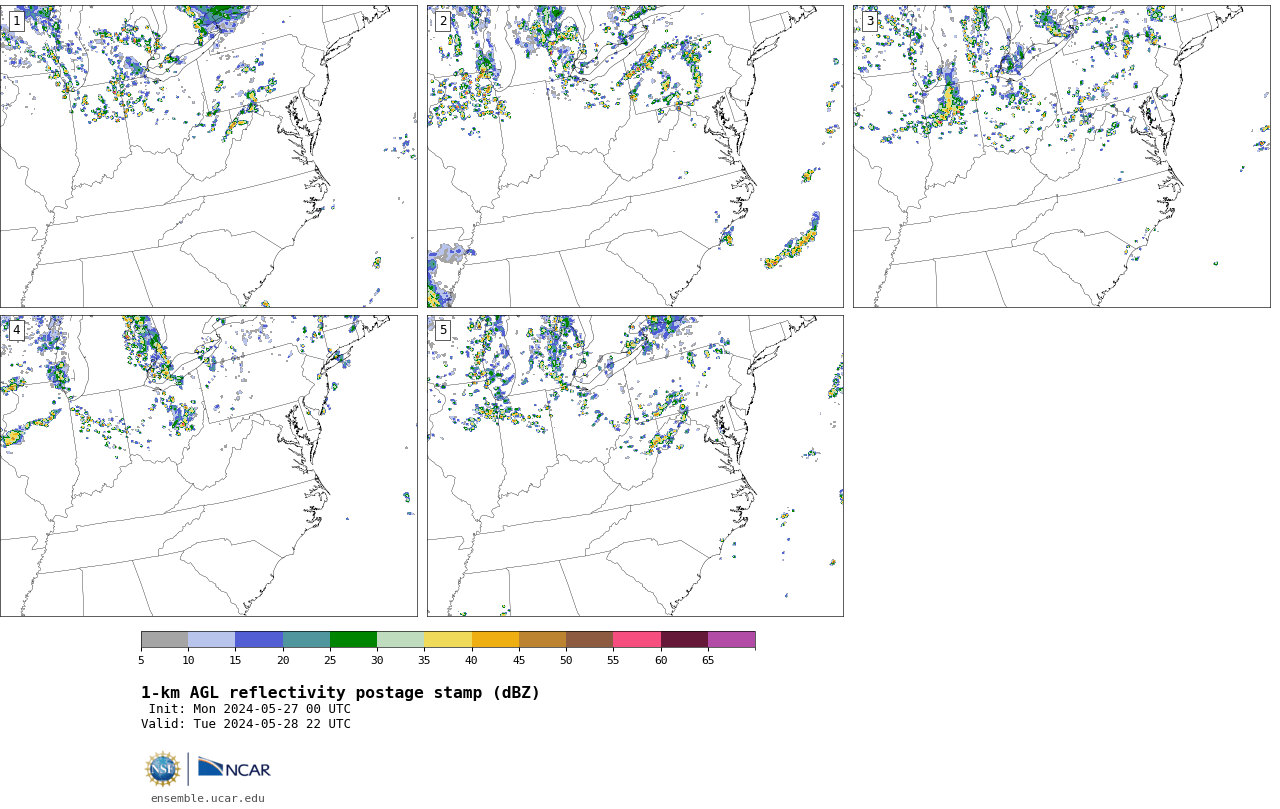1280x809 pixels.
Task: Click the purple 65+ dBZ swatch
Action: pos(731,640)
